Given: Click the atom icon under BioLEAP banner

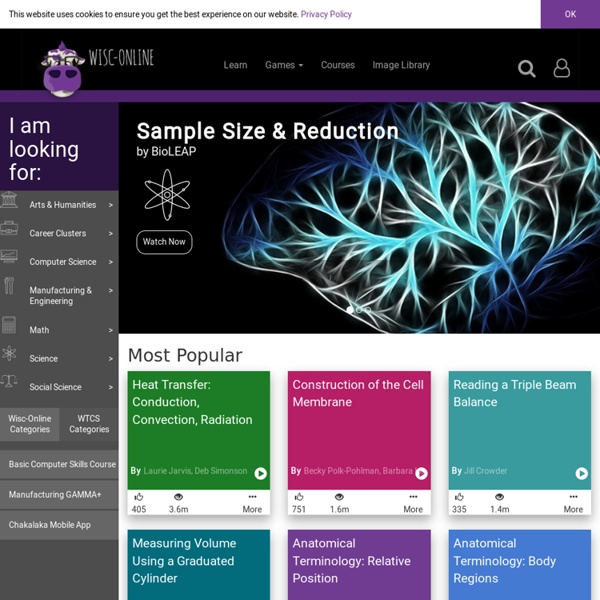Looking at the screenshot, I should tap(167, 195).
